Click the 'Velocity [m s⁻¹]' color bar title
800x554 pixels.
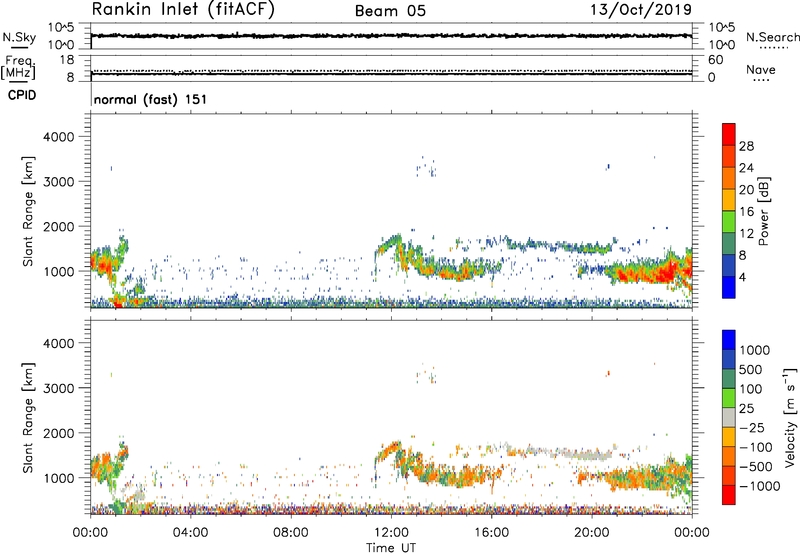point(790,417)
